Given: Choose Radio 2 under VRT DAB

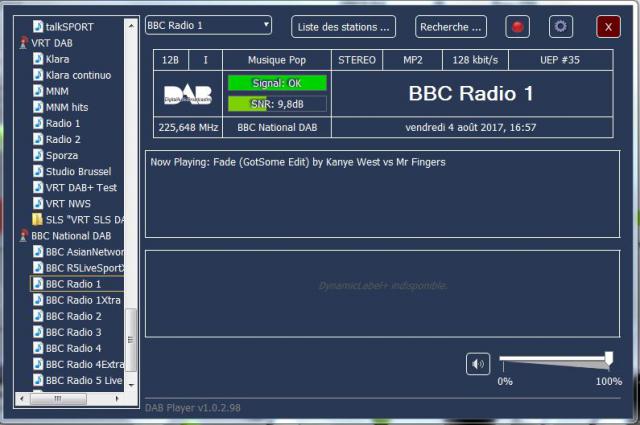Looking at the screenshot, I should click(x=63, y=139).
